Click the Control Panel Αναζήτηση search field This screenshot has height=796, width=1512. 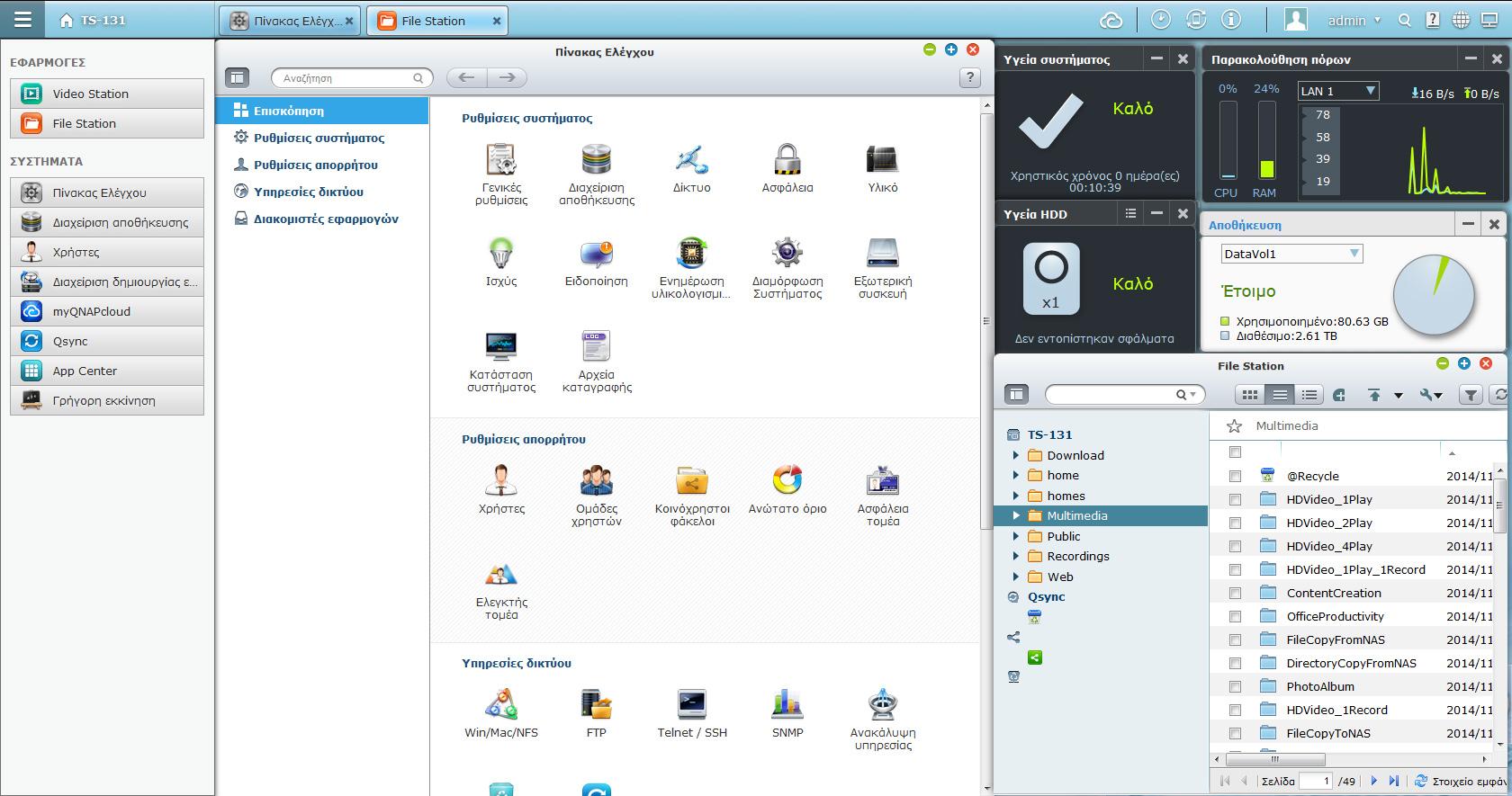click(x=346, y=78)
